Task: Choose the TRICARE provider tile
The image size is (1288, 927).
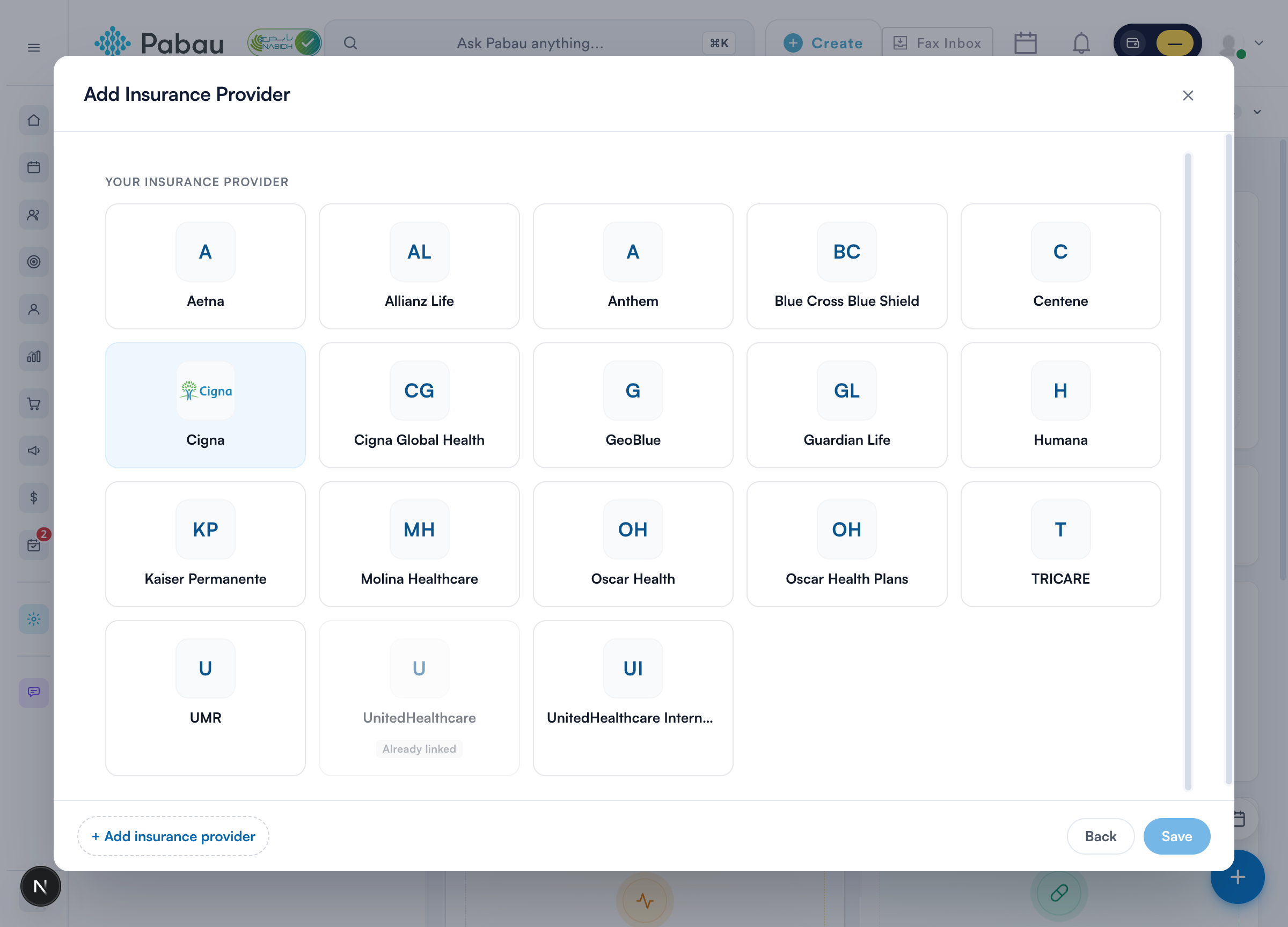Action: pos(1060,544)
